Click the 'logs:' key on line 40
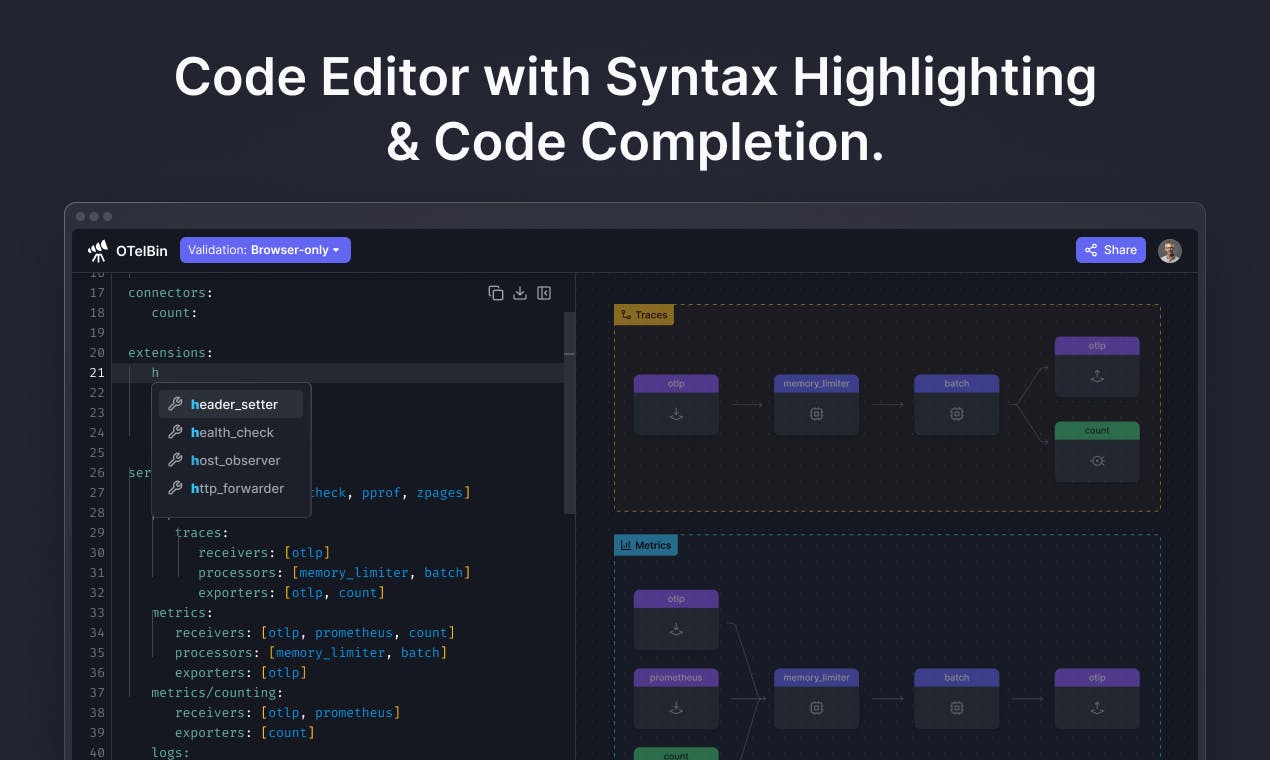This screenshot has width=1270, height=760. coord(170,752)
